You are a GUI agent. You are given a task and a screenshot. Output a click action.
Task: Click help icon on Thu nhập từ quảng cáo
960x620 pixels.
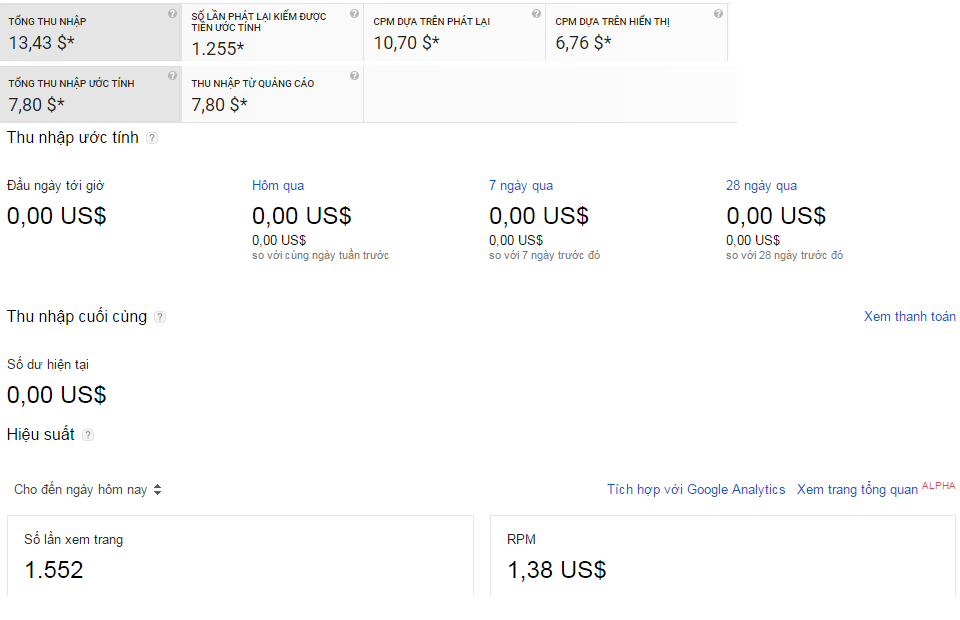(354, 76)
